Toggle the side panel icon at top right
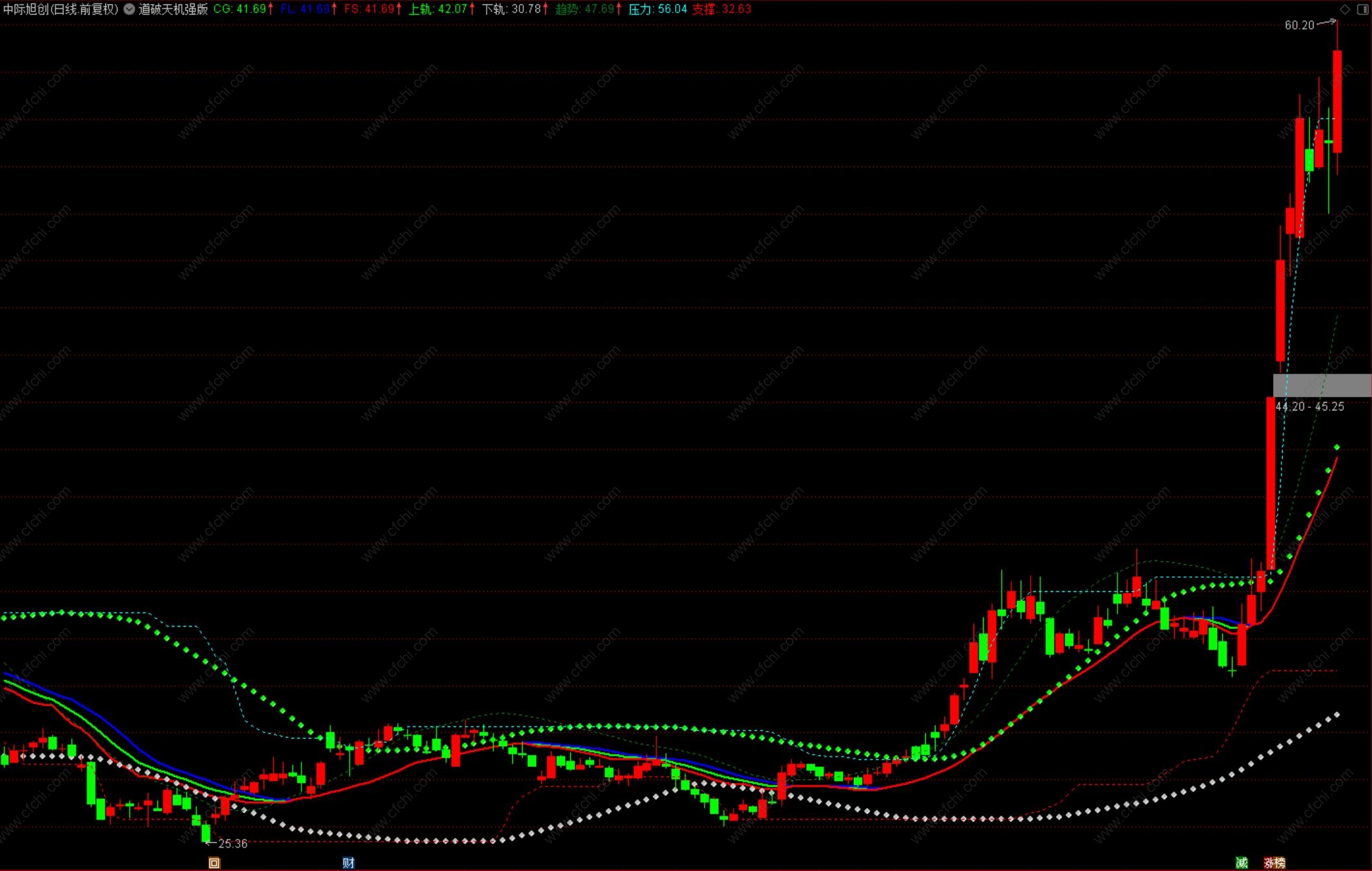Image resolution: width=1372 pixels, height=871 pixels. 1362,9
